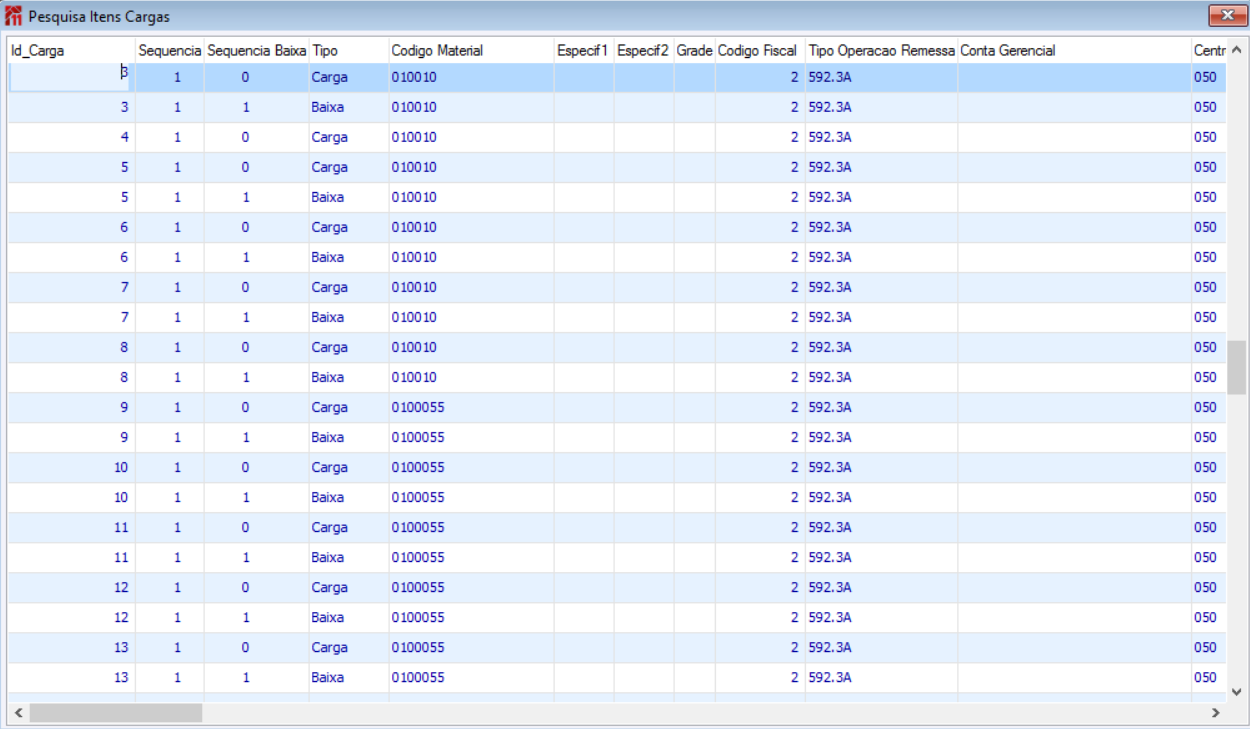
Task: Select the Baixa cell in the Id_Carga 11 row
Action: coord(349,557)
